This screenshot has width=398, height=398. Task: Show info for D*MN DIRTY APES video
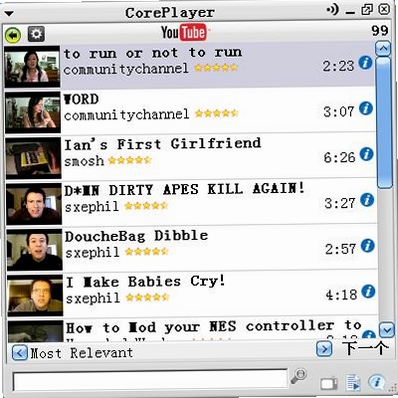367,200
